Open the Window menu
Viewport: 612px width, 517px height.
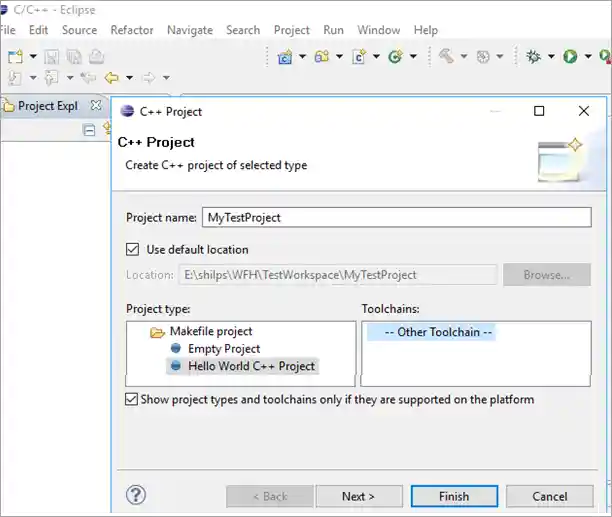click(379, 30)
